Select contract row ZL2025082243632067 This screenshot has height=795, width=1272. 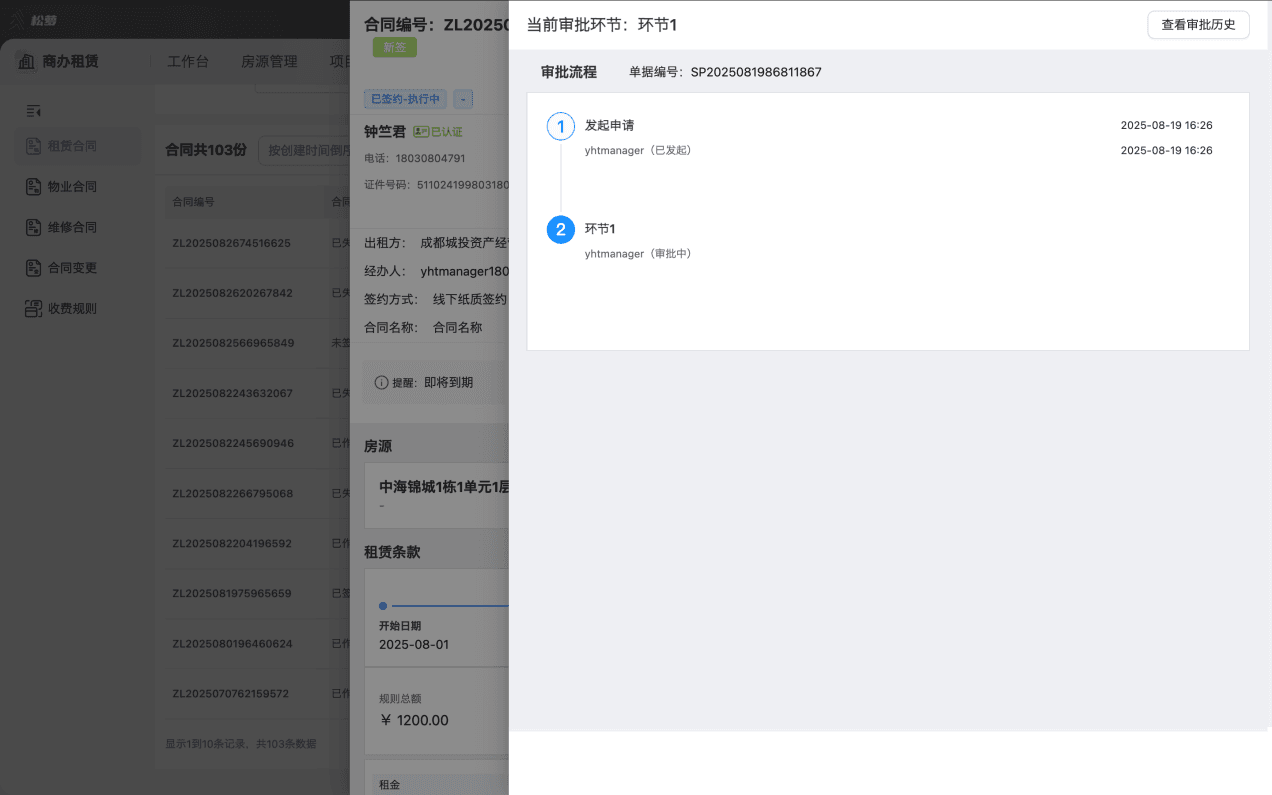(252, 393)
